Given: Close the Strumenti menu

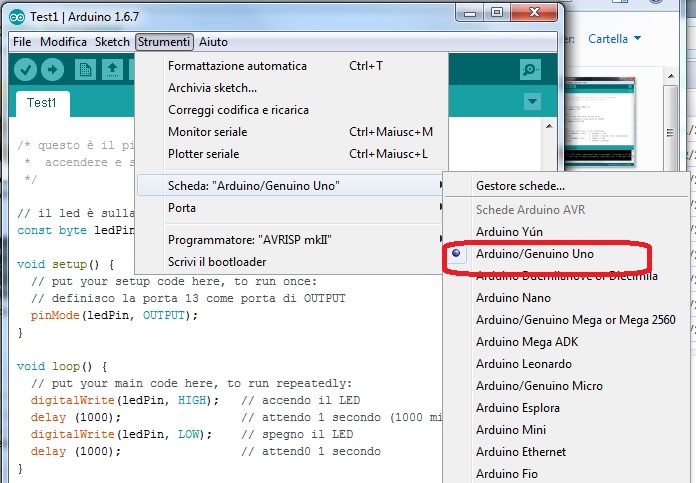Looking at the screenshot, I should pos(164,42).
